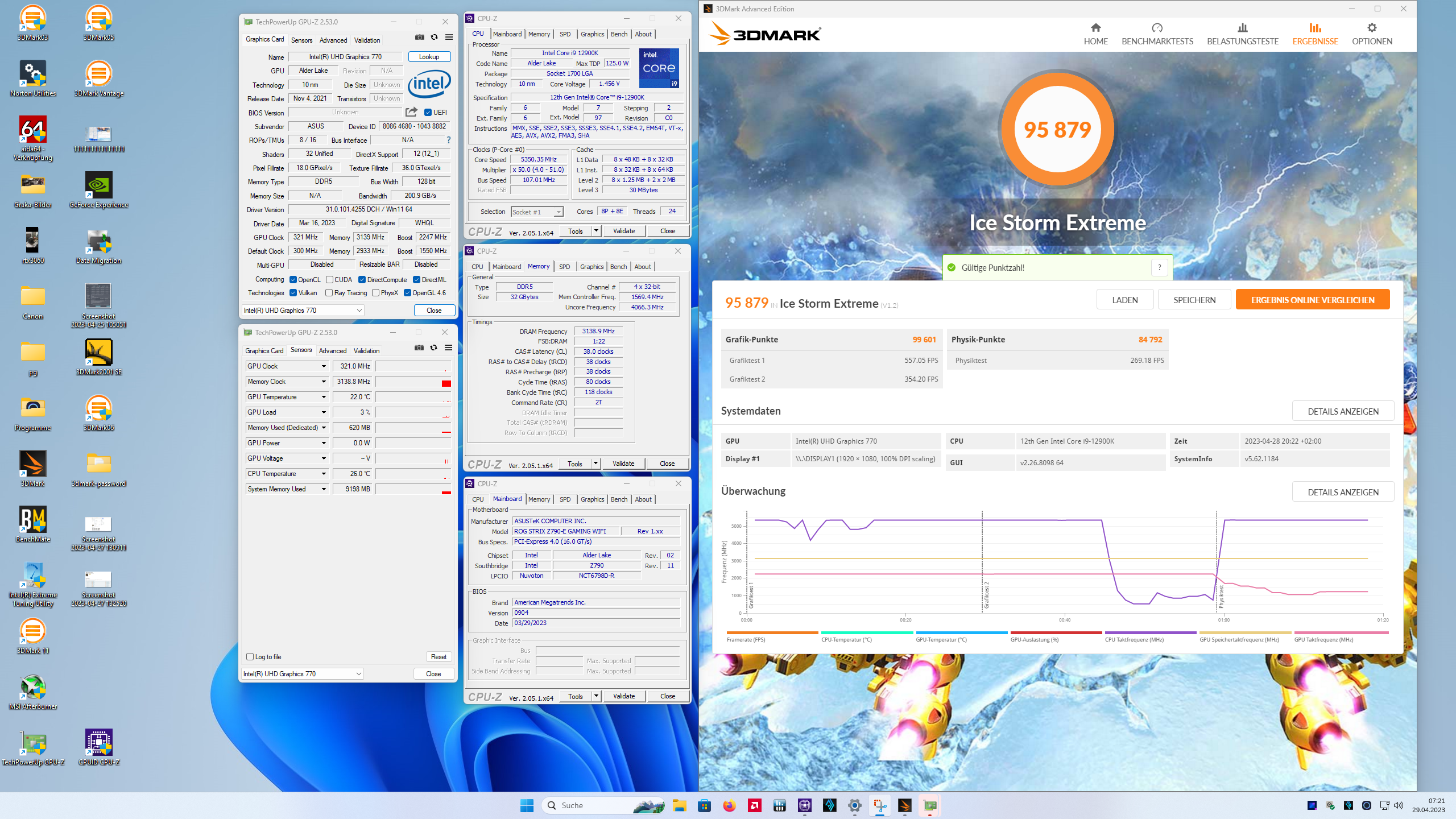Image resolution: width=1456 pixels, height=819 pixels.
Task: Open SPD tab in middle CPU-Z window
Action: click(x=564, y=267)
